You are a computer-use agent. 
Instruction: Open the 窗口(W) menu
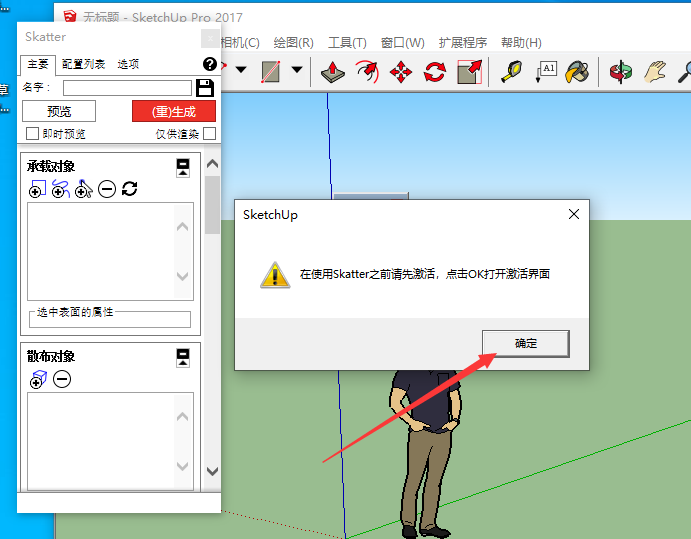[x=402, y=43]
